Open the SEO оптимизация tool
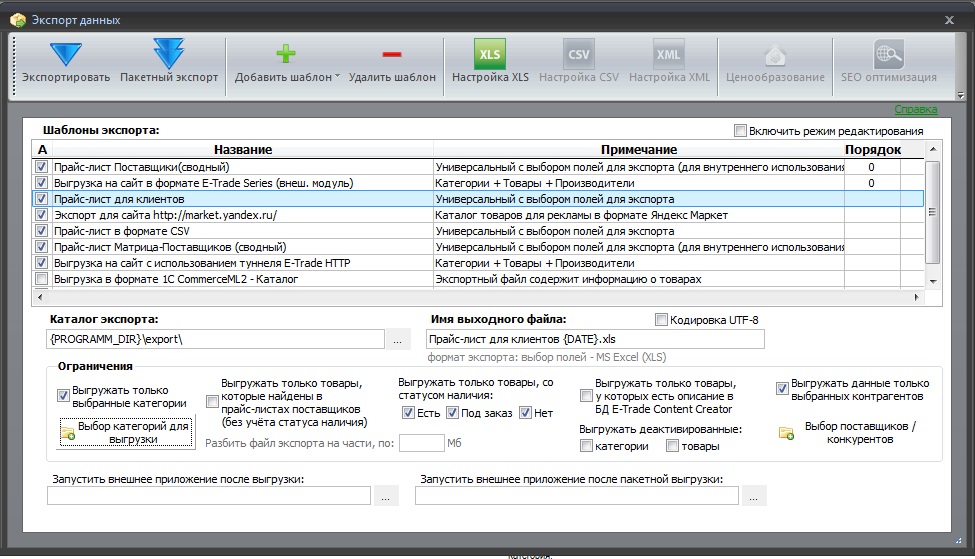Viewport: 975px width, 559px height. coord(889,61)
